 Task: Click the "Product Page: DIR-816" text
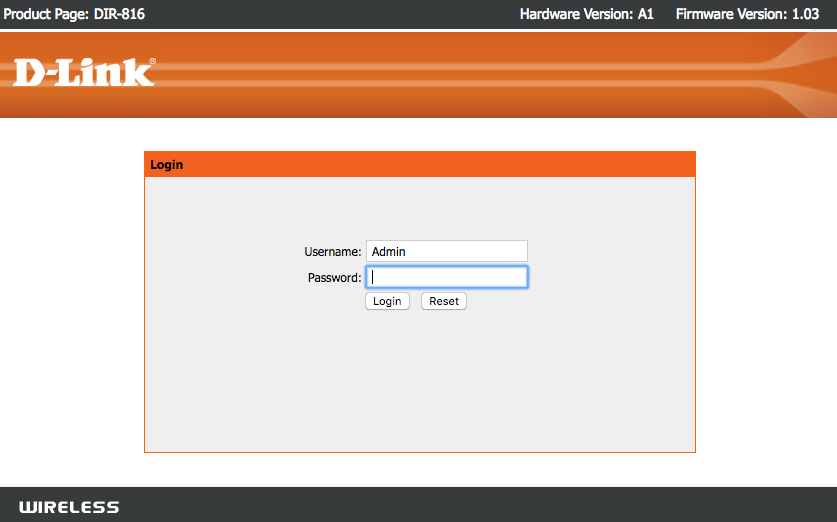pos(74,14)
